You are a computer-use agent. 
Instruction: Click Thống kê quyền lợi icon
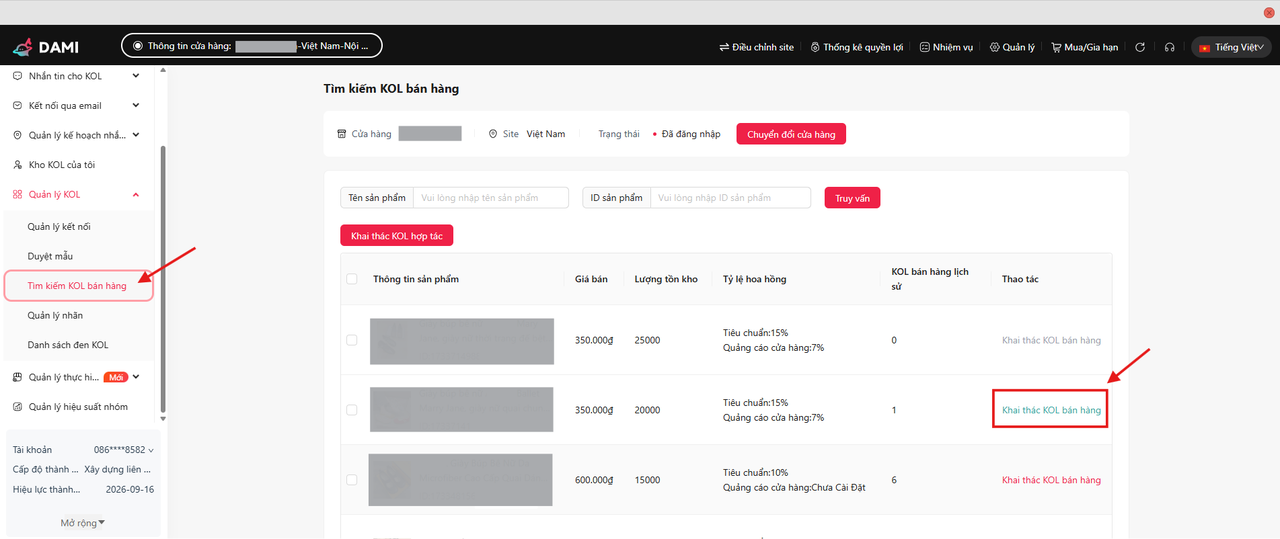(x=816, y=47)
